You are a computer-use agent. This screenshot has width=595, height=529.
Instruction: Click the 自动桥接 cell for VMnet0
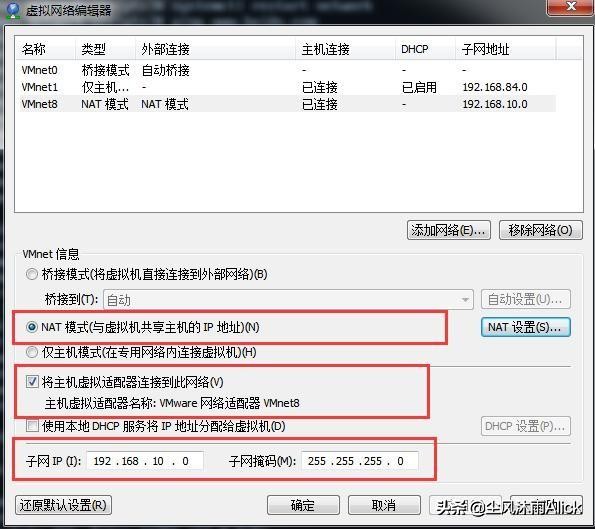165,70
